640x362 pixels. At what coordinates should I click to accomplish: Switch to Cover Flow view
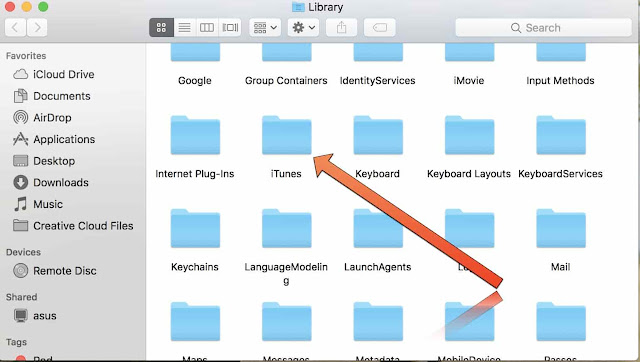tap(230, 28)
